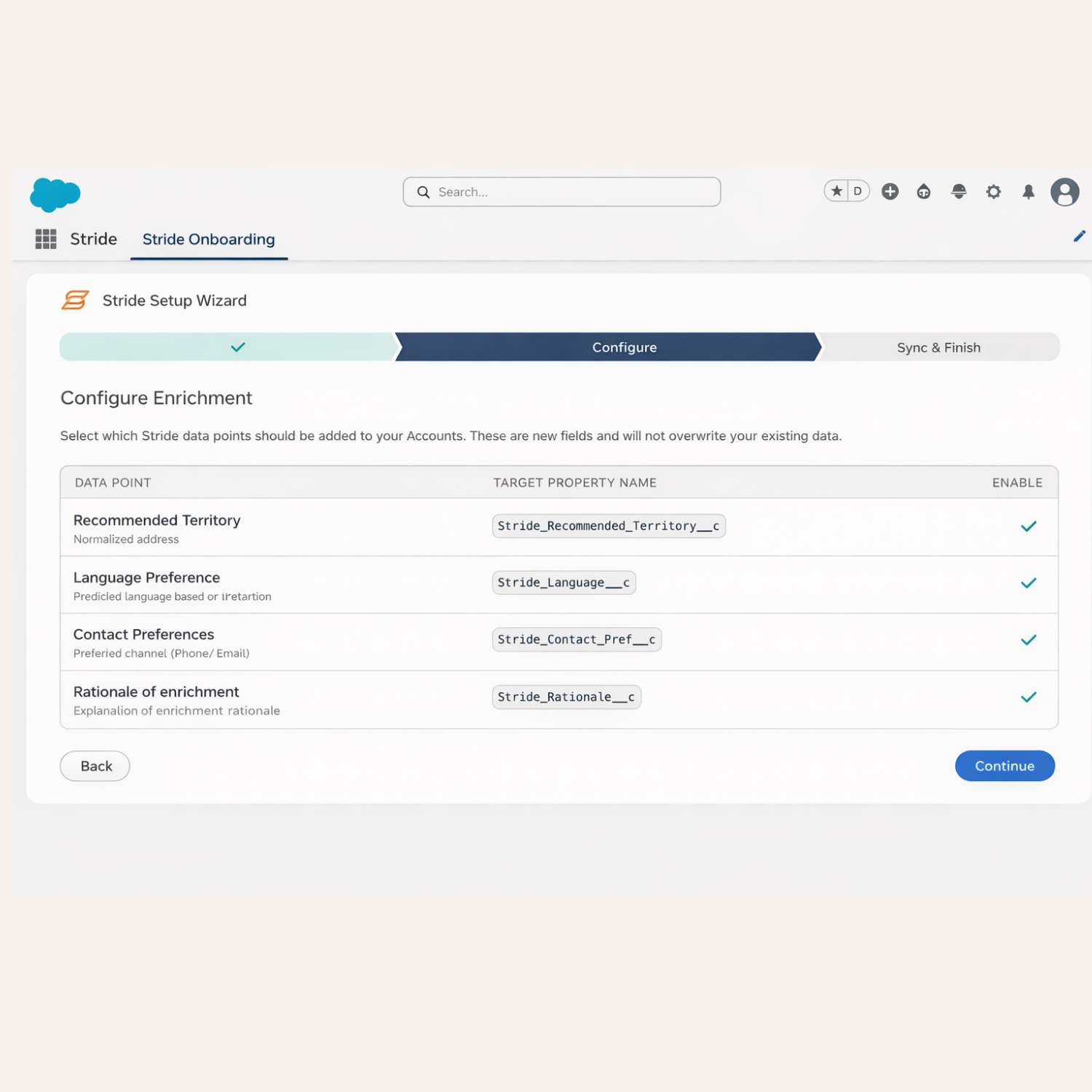The image size is (1092, 1092).
Task: Open the notifications bell
Action: 1029,191
